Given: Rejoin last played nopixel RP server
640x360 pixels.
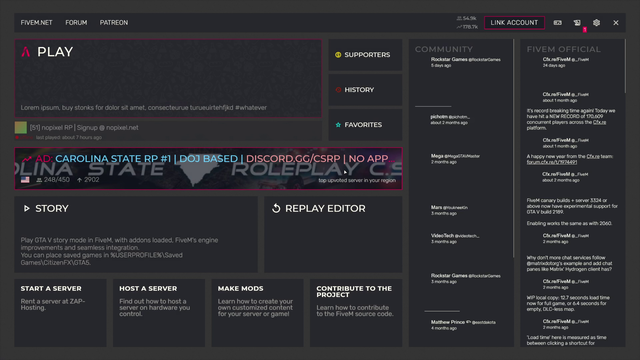Looking at the screenshot, I should [168, 131].
